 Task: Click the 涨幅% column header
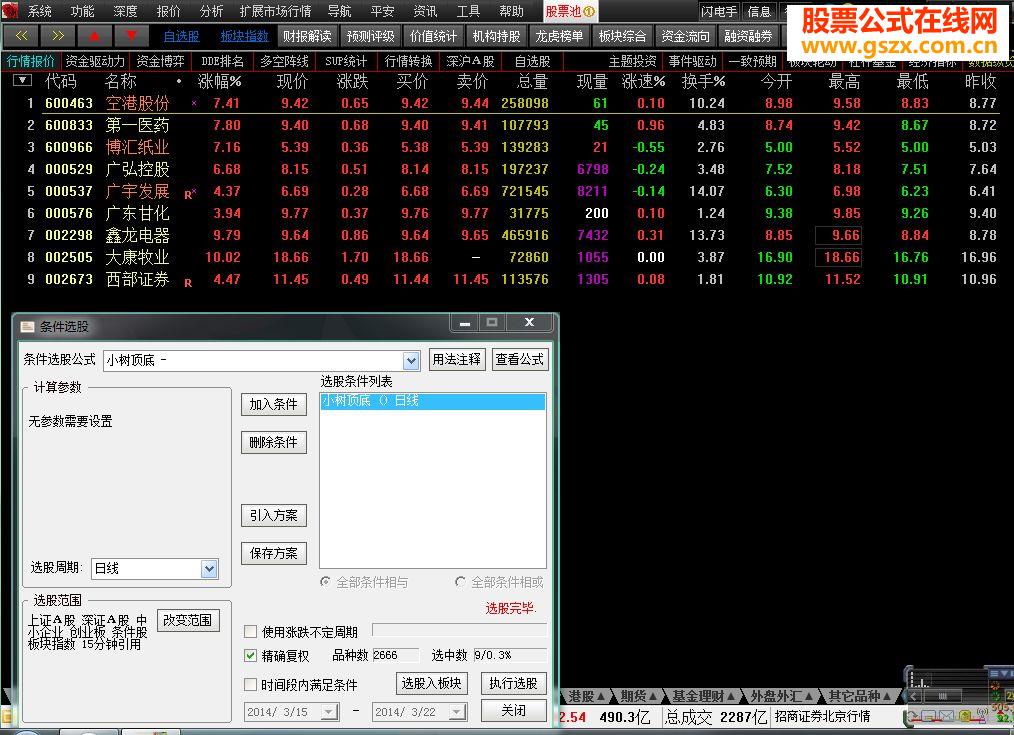219,81
